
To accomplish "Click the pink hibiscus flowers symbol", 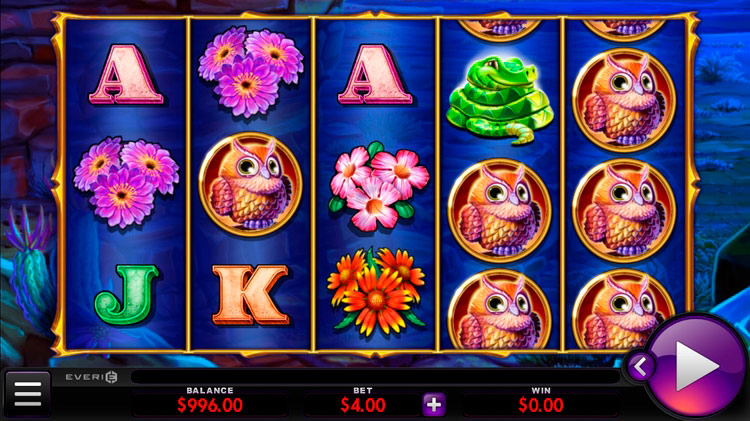I will 379,187.
